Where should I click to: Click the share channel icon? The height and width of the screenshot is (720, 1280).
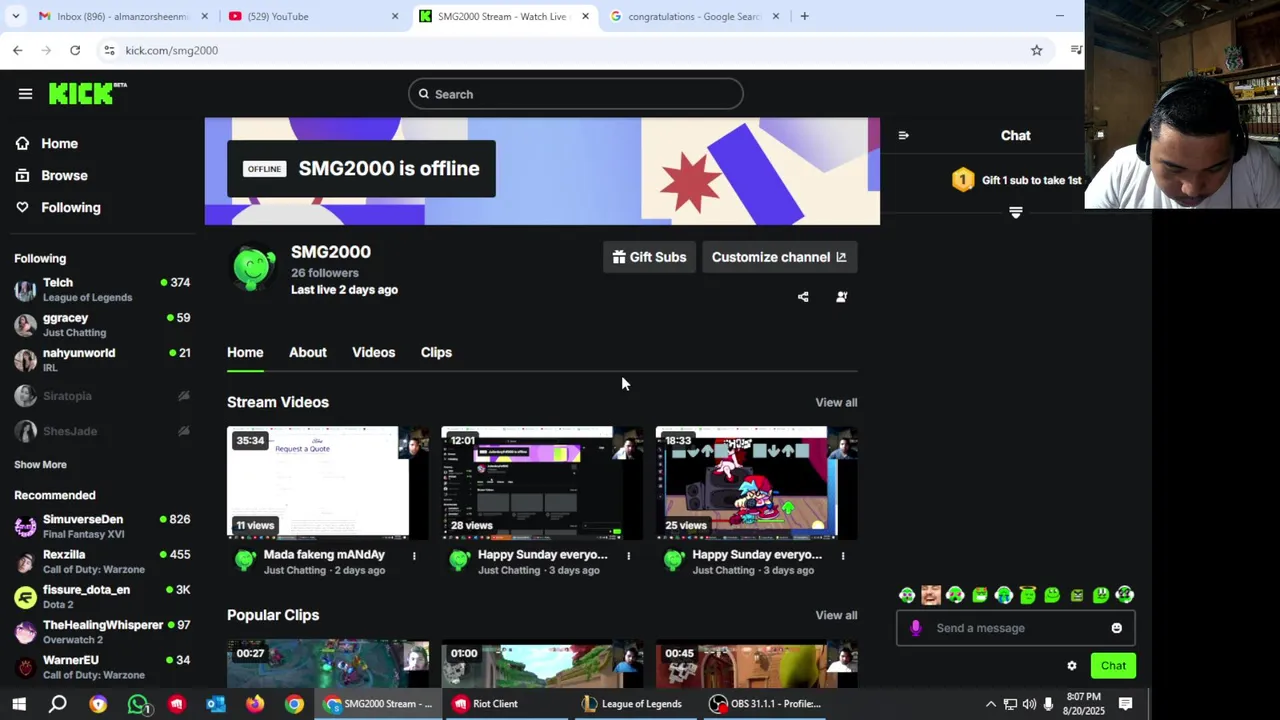803,297
